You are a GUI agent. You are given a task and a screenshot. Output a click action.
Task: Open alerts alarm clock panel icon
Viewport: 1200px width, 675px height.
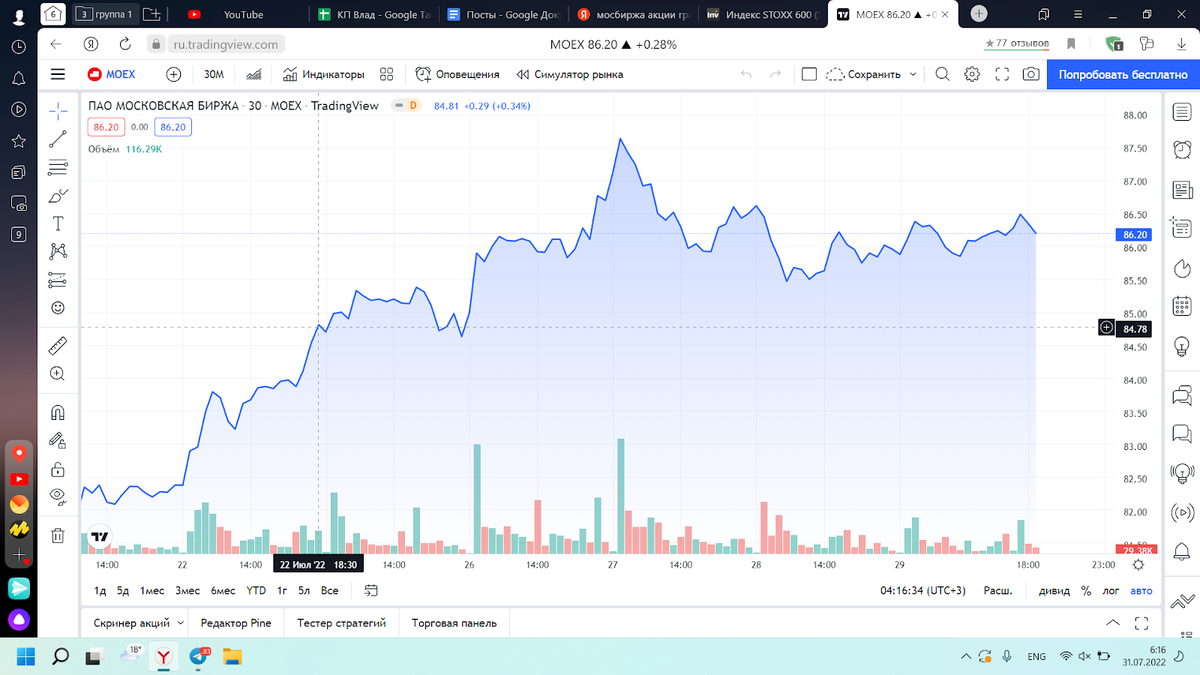point(1183,150)
